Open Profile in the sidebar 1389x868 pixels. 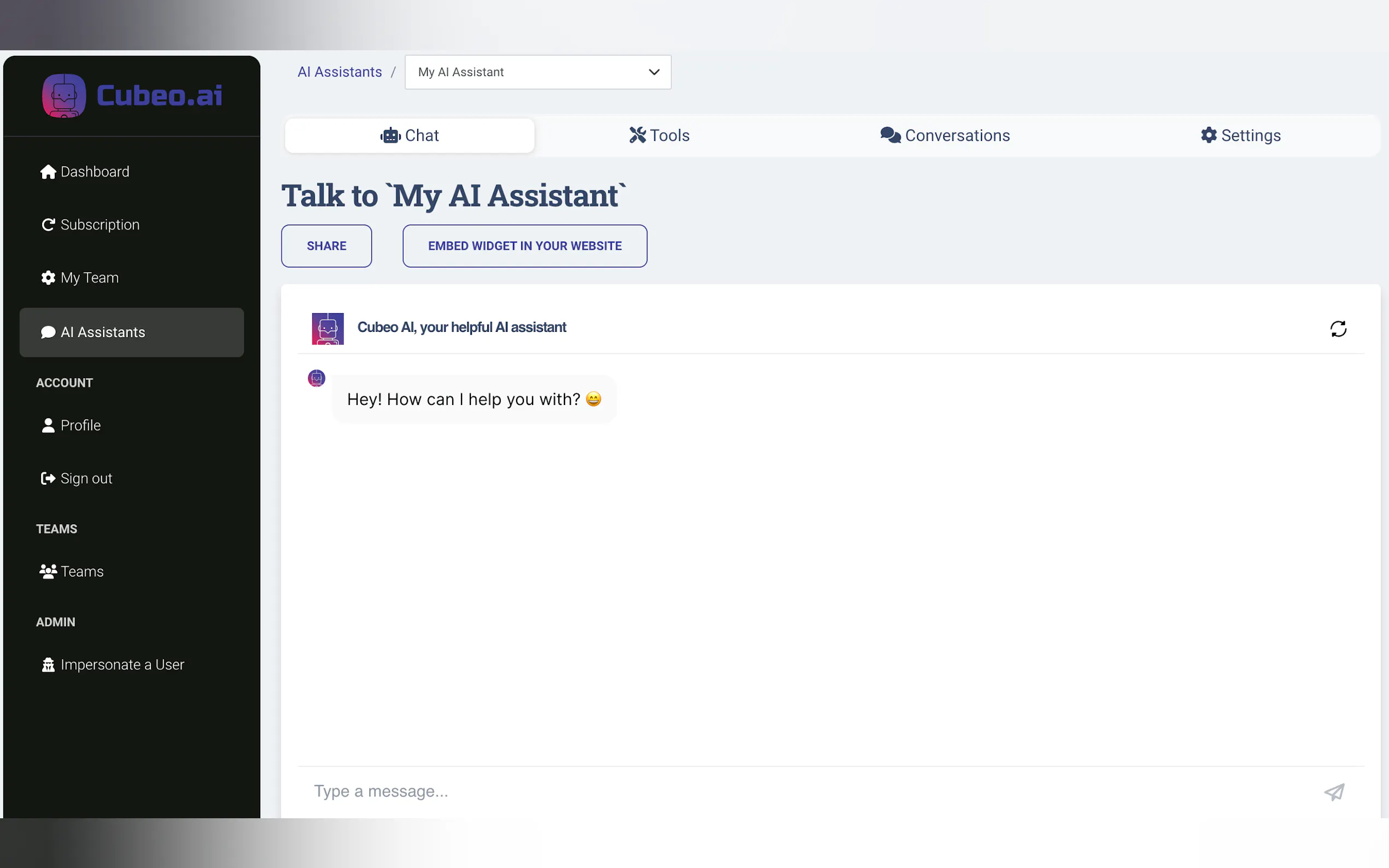coord(80,425)
